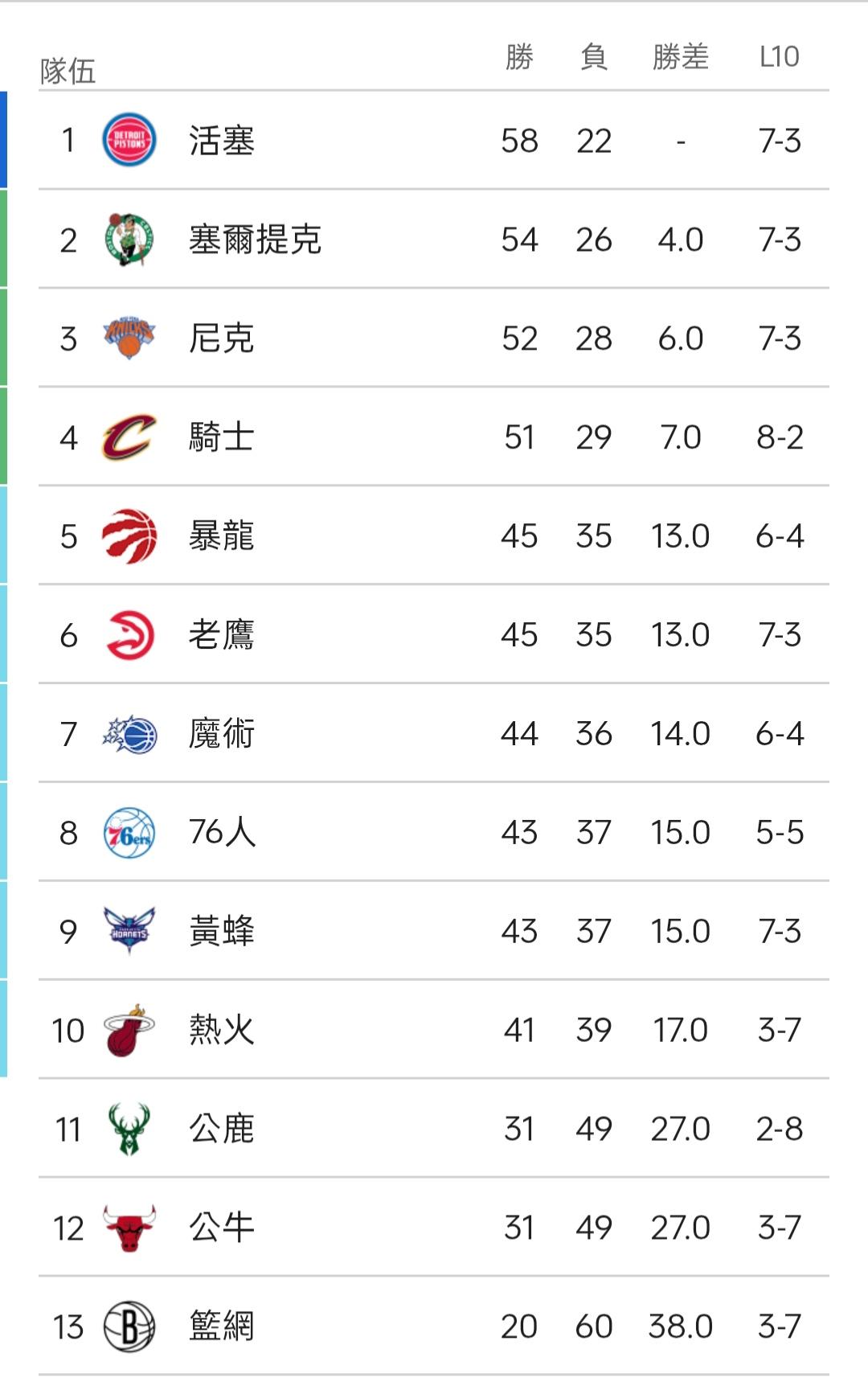
Task: Tap the Charlotte Hornets logo
Action: pyautogui.click(x=129, y=931)
